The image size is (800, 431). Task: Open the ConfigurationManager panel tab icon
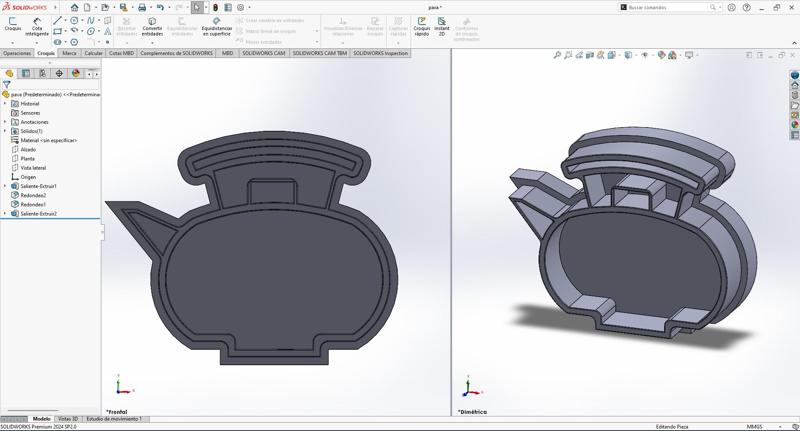[42, 73]
